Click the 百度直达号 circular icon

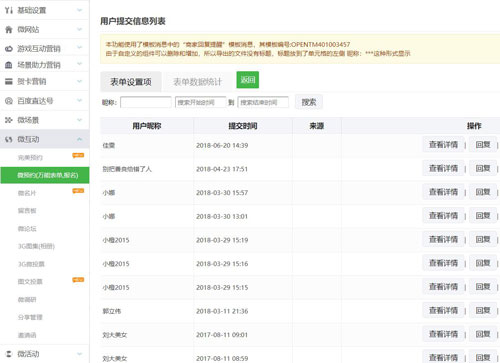(x=9, y=101)
